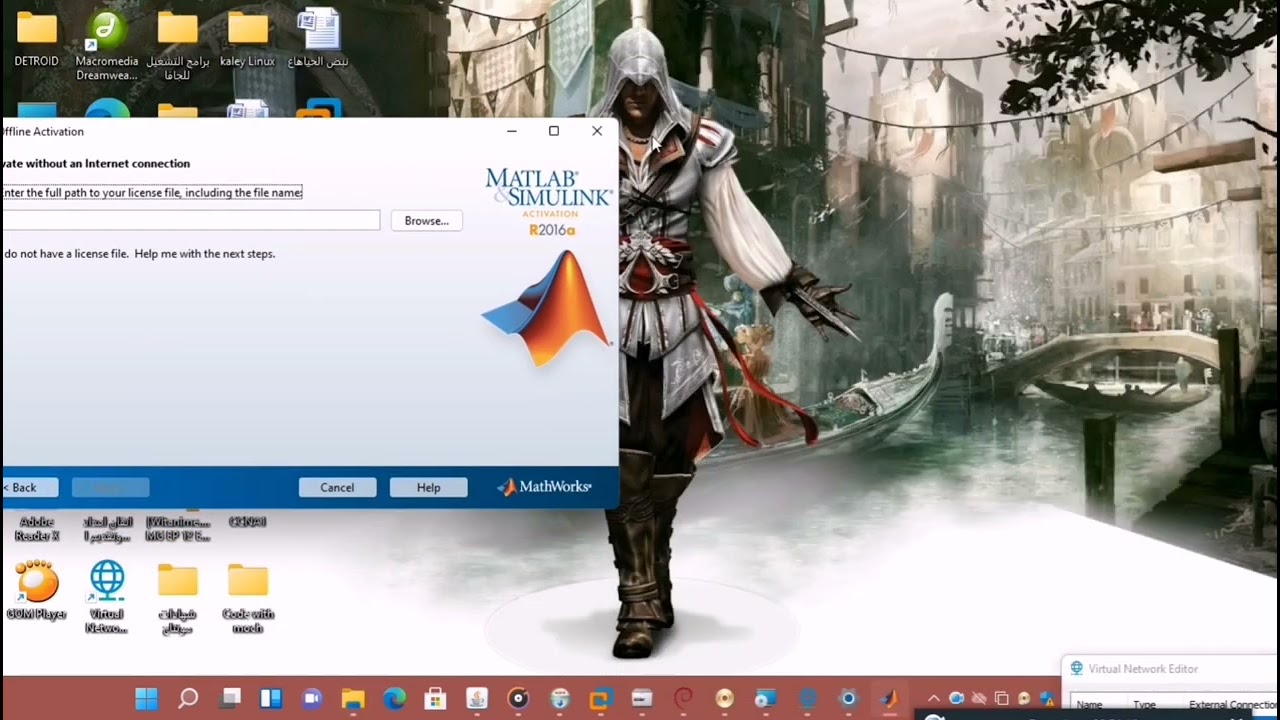The image size is (1280, 720).
Task: Click the Browse... button for license file
Action: [x=427, y=221]
